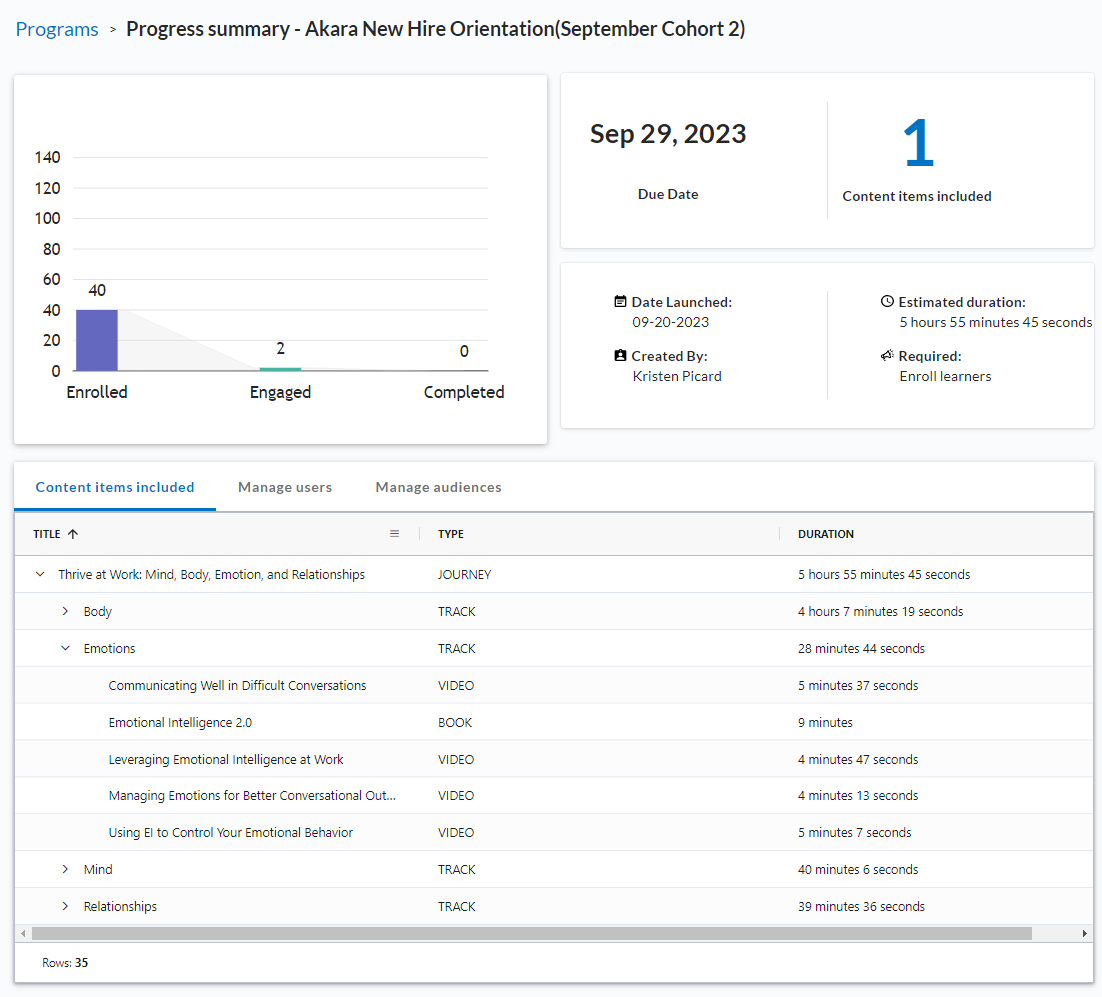Collapse the Emotions track

pos(66,649)
